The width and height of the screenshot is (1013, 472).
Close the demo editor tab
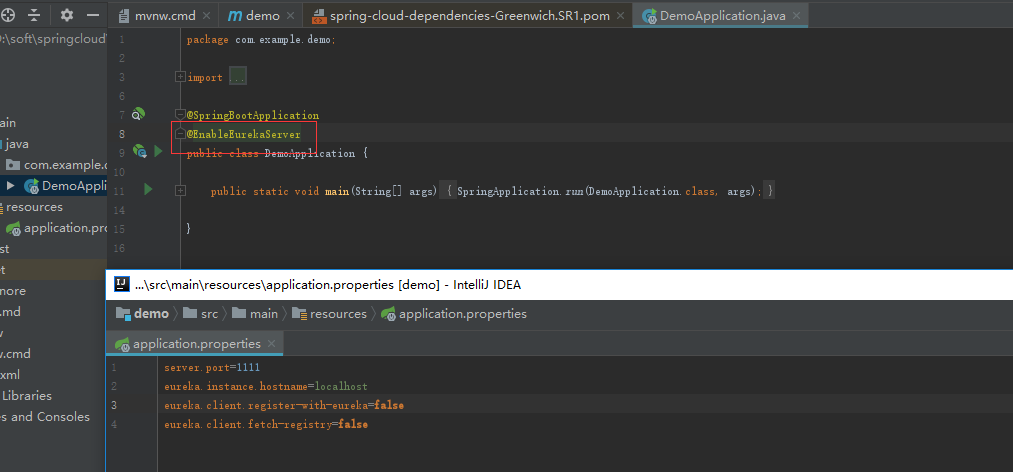click(292, 16)
